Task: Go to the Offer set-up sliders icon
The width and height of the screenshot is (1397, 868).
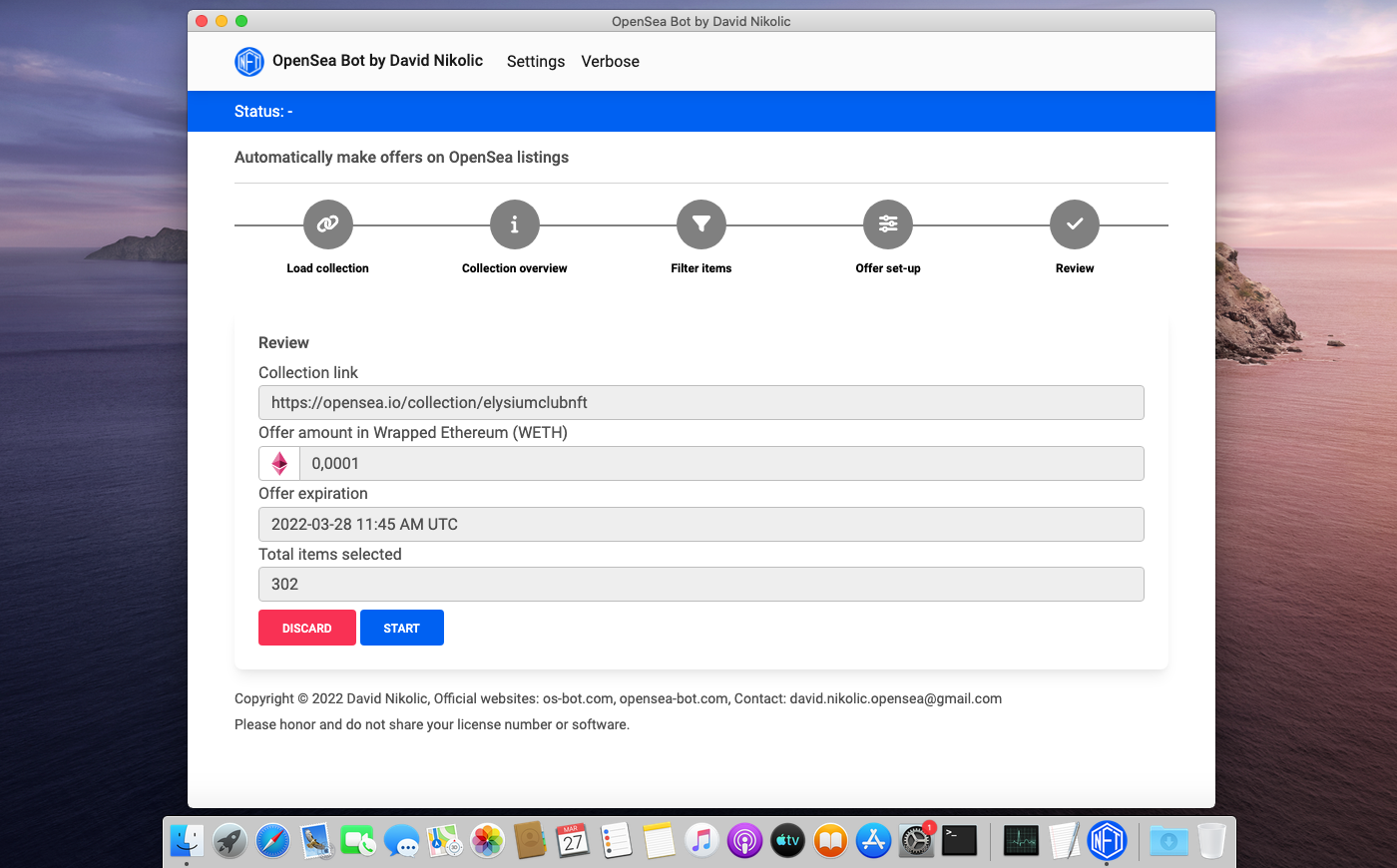Action: coord(888,224)
